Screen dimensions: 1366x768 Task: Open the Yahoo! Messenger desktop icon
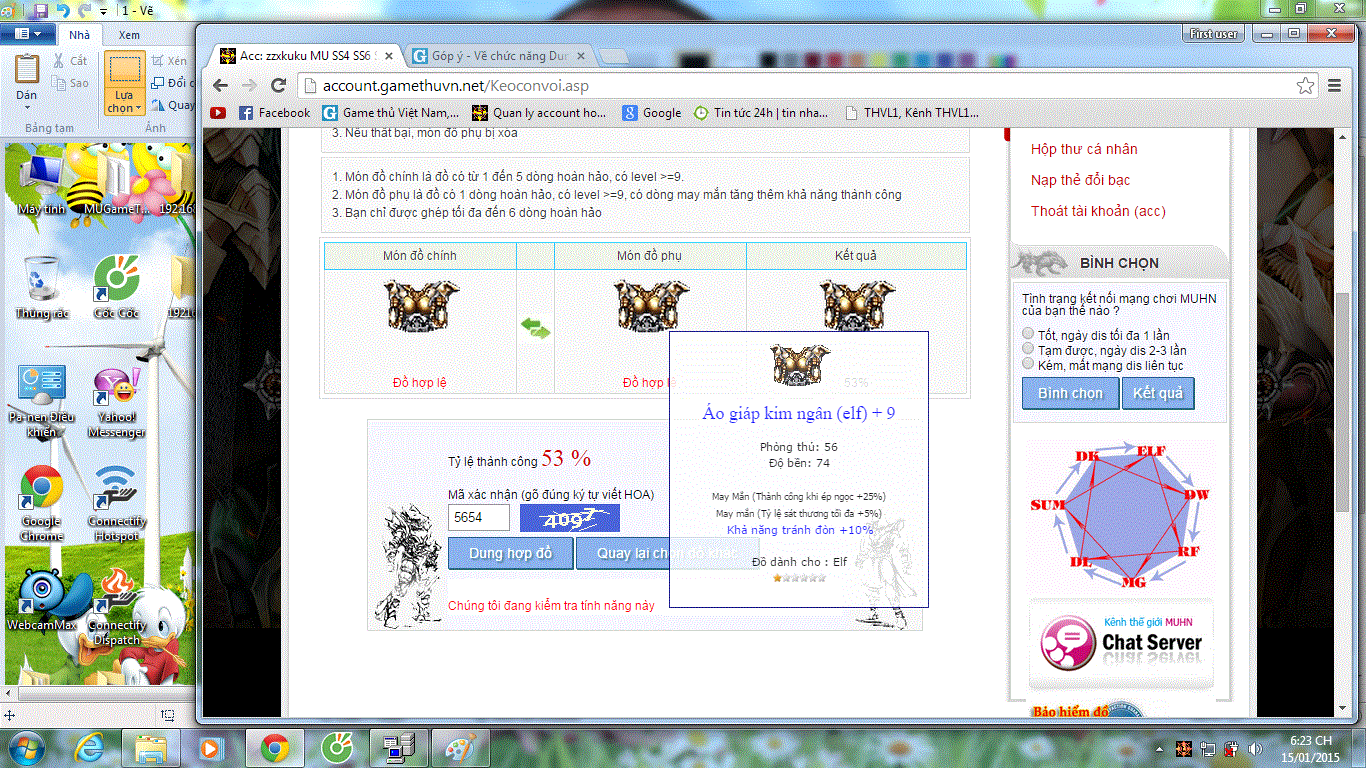click(117, 403)
